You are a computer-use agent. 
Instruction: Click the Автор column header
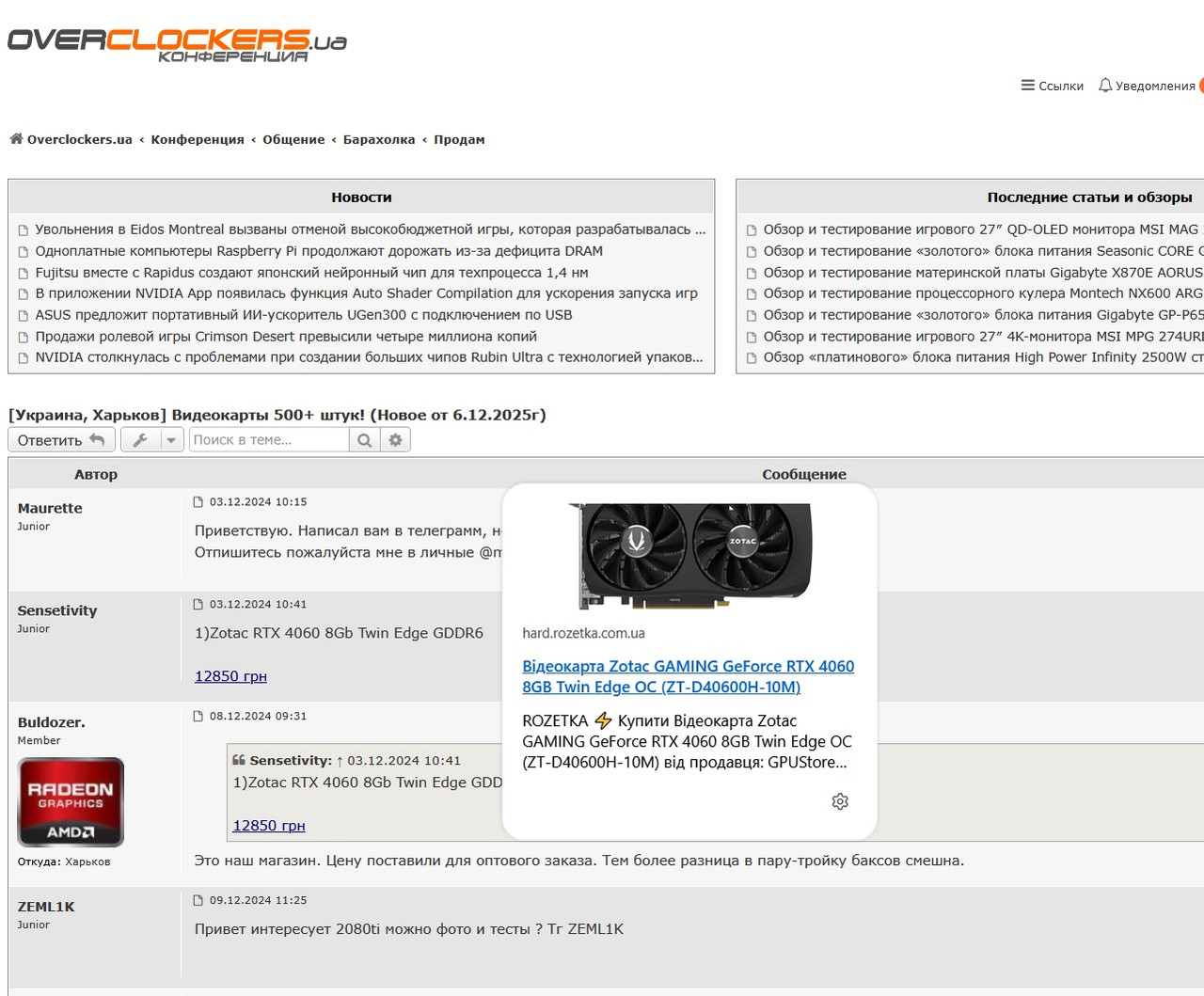click(x=96, y=474)
